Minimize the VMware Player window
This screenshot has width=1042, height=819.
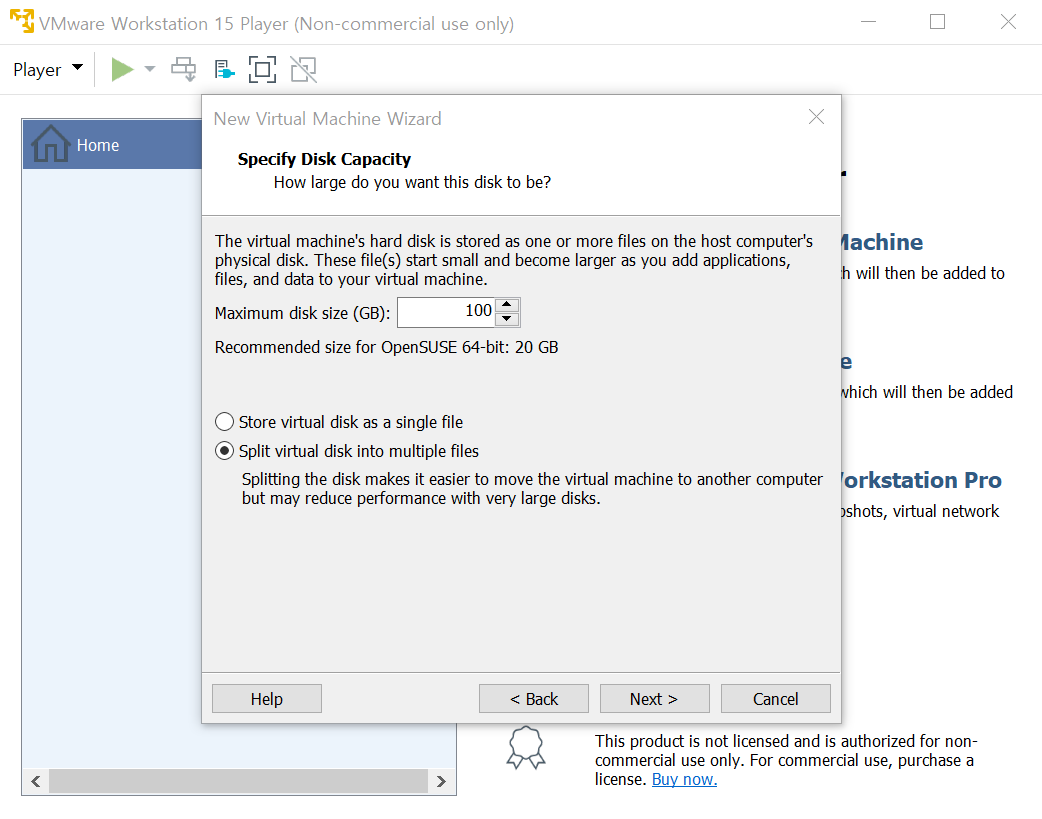869,22
